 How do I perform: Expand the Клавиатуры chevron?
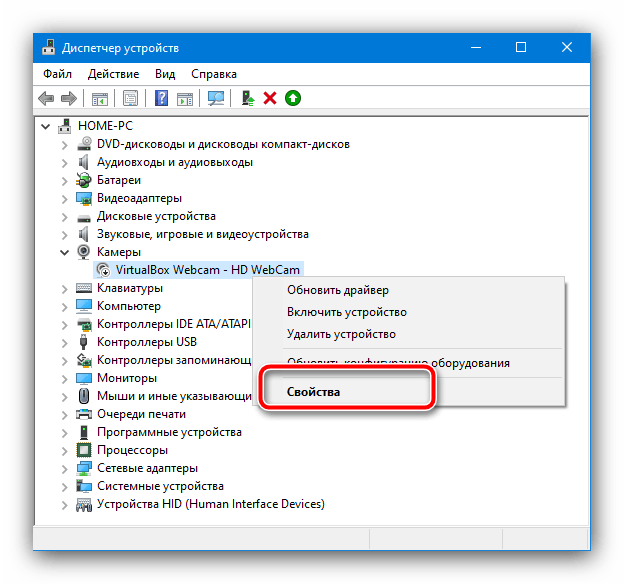pyautogui.click(x=64, y=289)
